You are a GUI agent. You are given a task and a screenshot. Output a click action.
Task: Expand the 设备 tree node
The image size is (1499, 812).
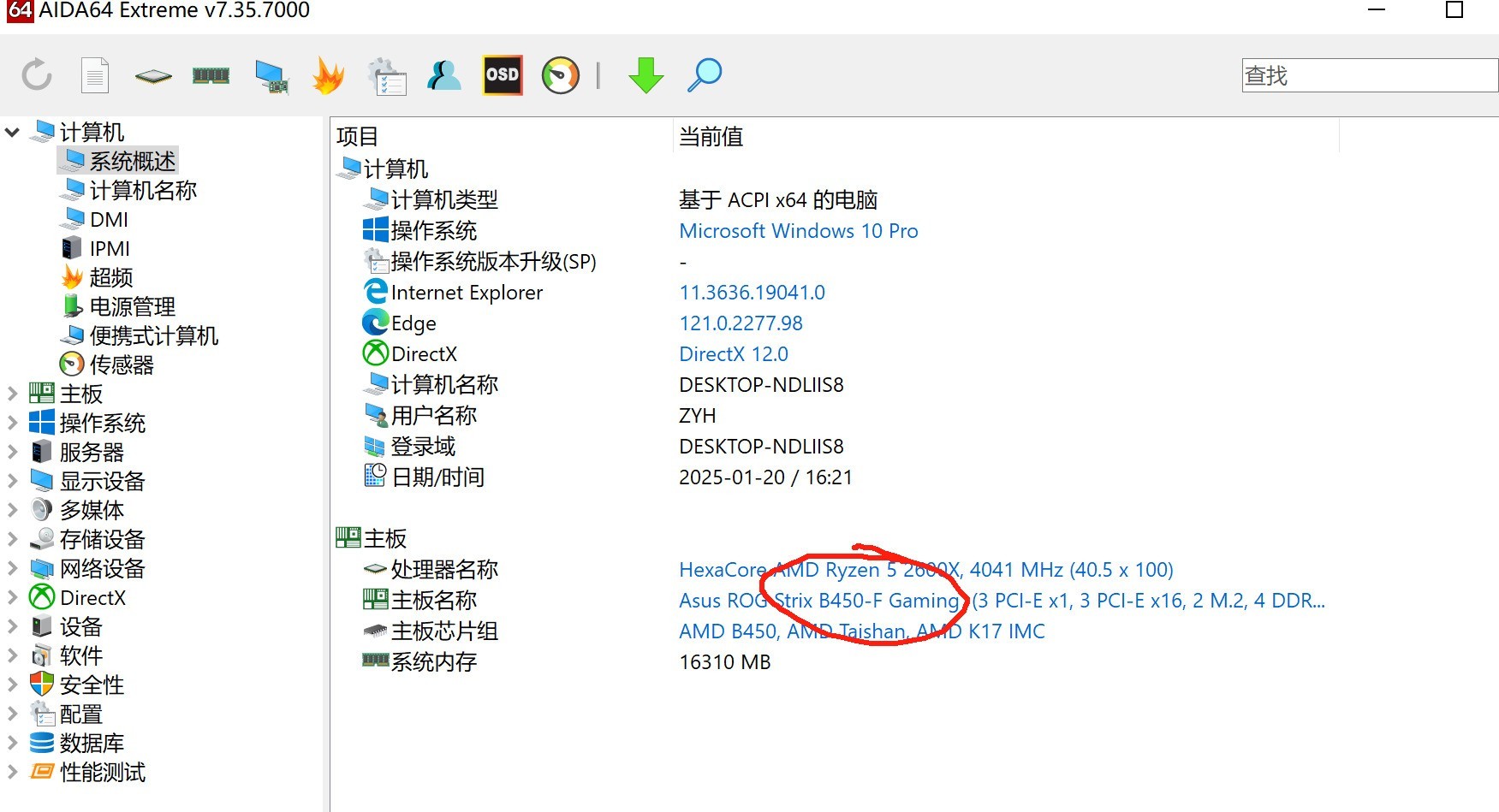[12, 626]
